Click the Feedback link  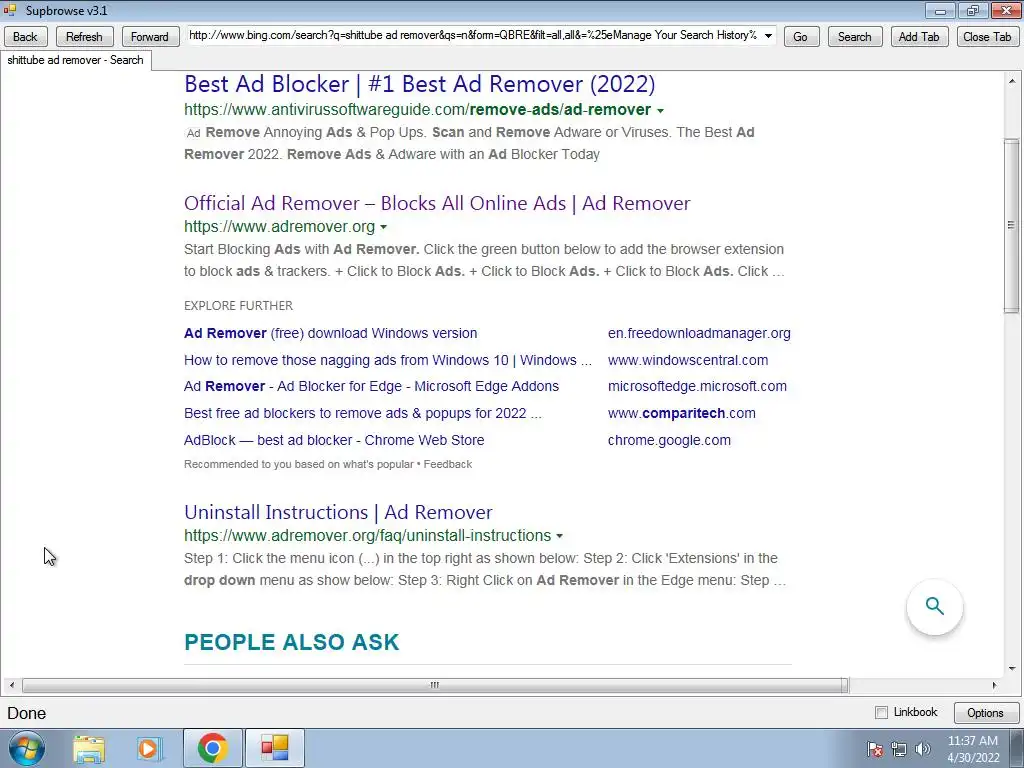tap(447, 464)
